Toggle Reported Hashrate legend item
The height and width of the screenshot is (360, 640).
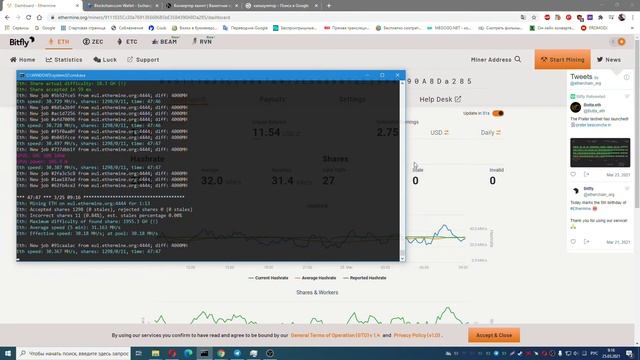click(x=364, y=278)
